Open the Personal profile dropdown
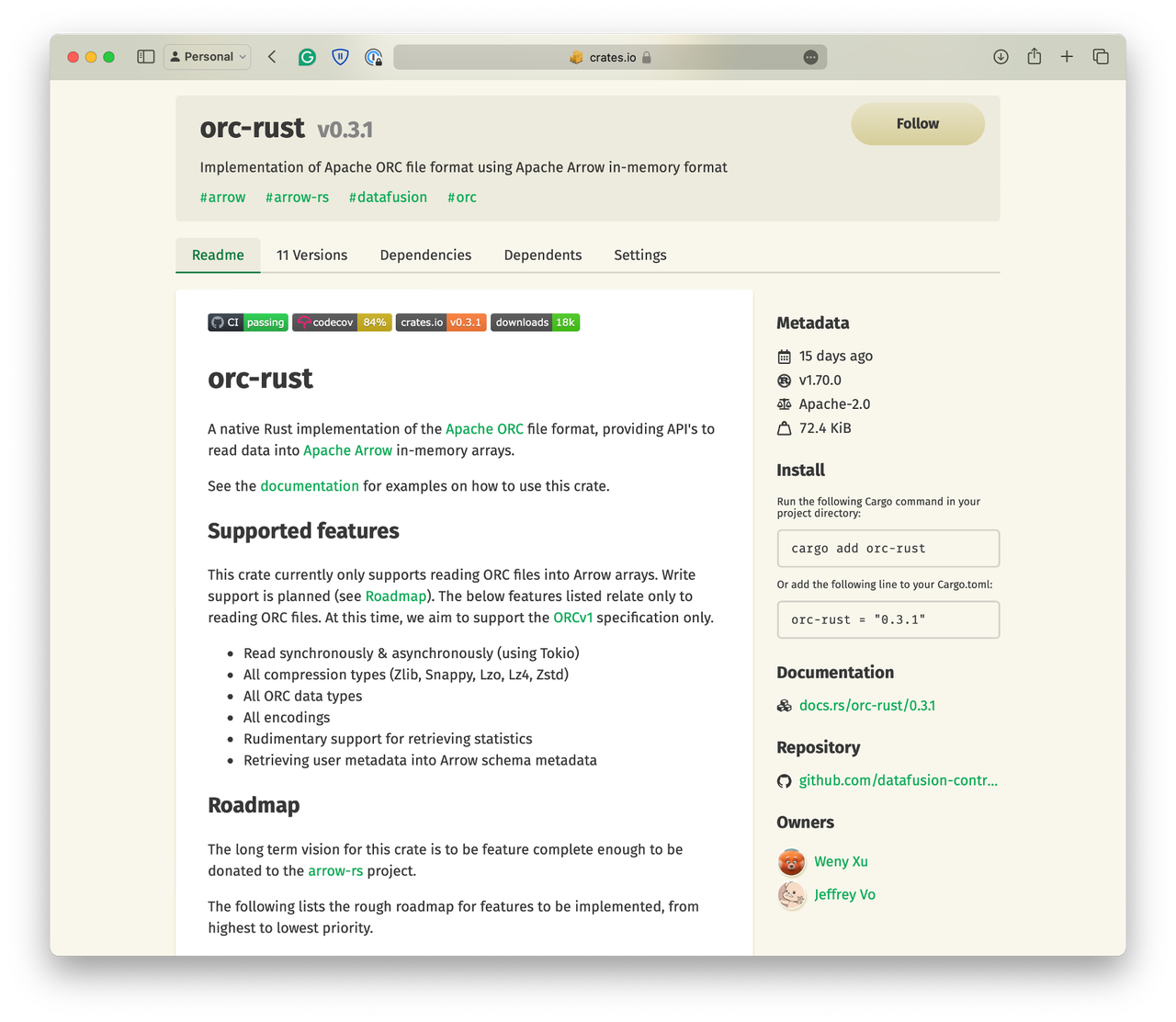This screenshot has width=1176, height=1022. tap(209, 57)
